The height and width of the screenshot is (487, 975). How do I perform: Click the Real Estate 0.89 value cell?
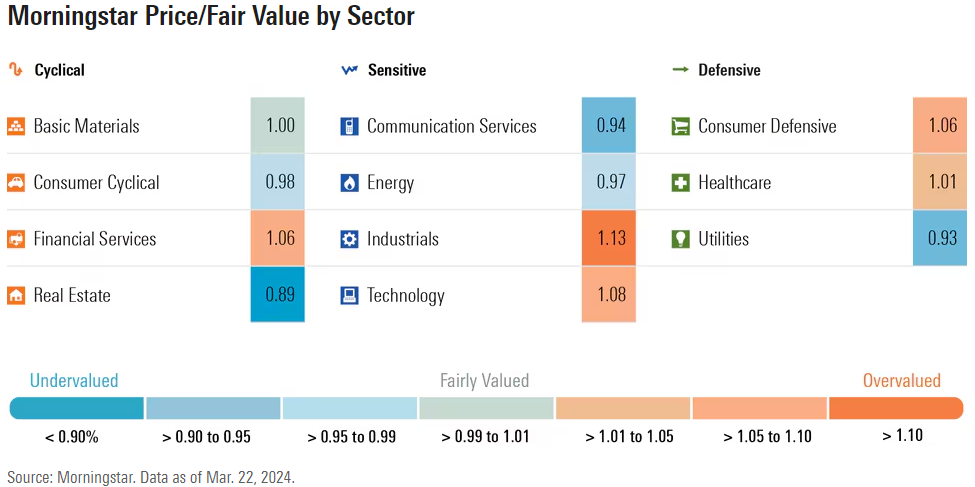pos(278,295)
